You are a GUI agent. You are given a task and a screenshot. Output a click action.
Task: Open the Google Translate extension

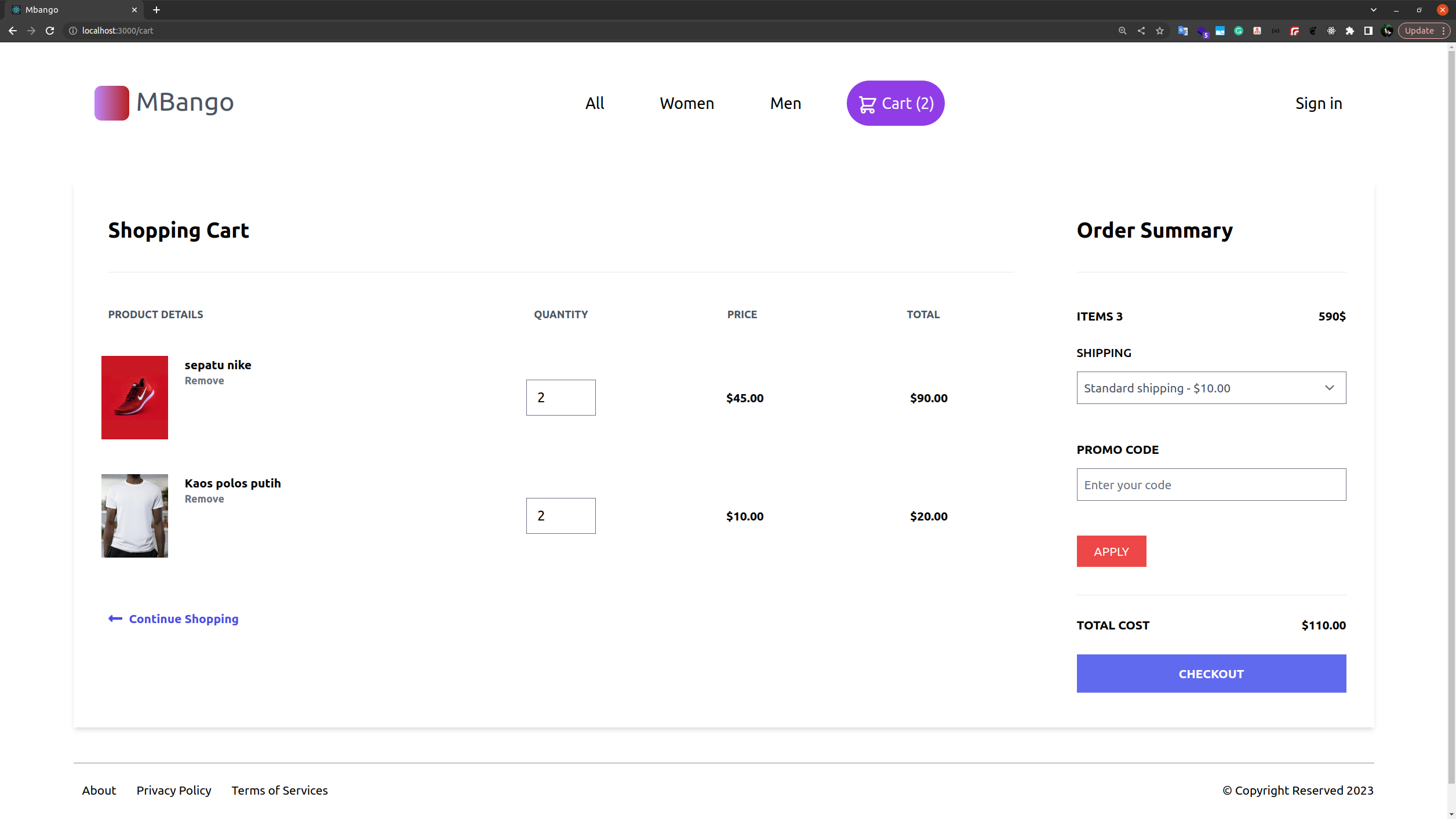coord(1183,31)
